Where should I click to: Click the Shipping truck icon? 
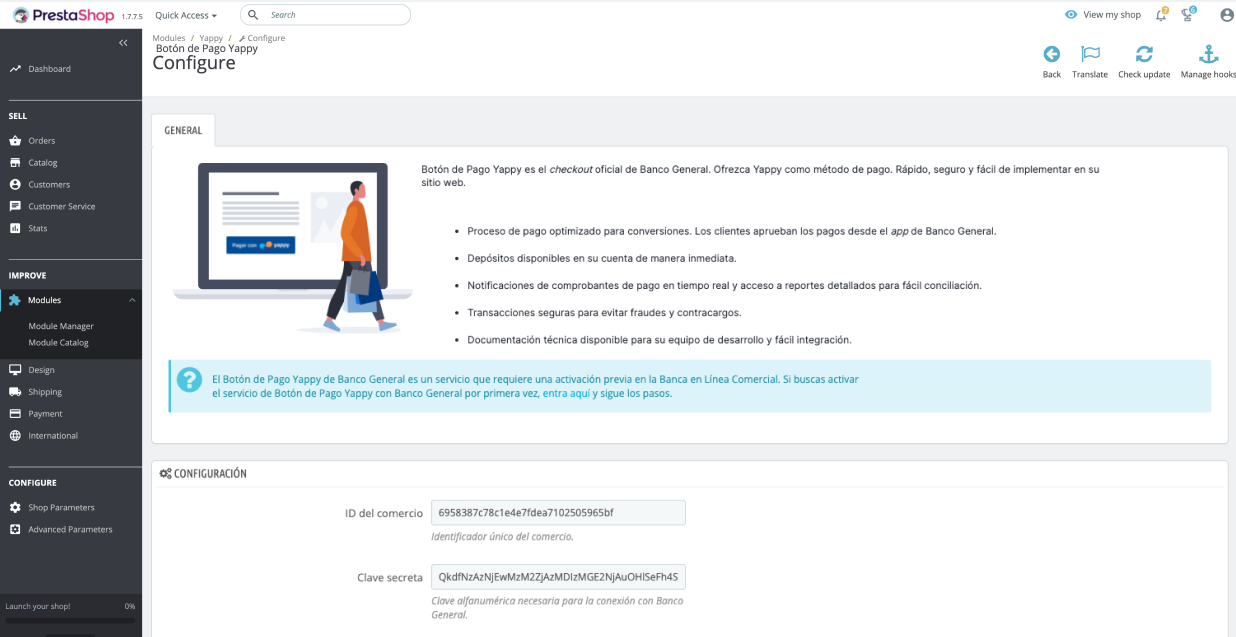(15, 392)
